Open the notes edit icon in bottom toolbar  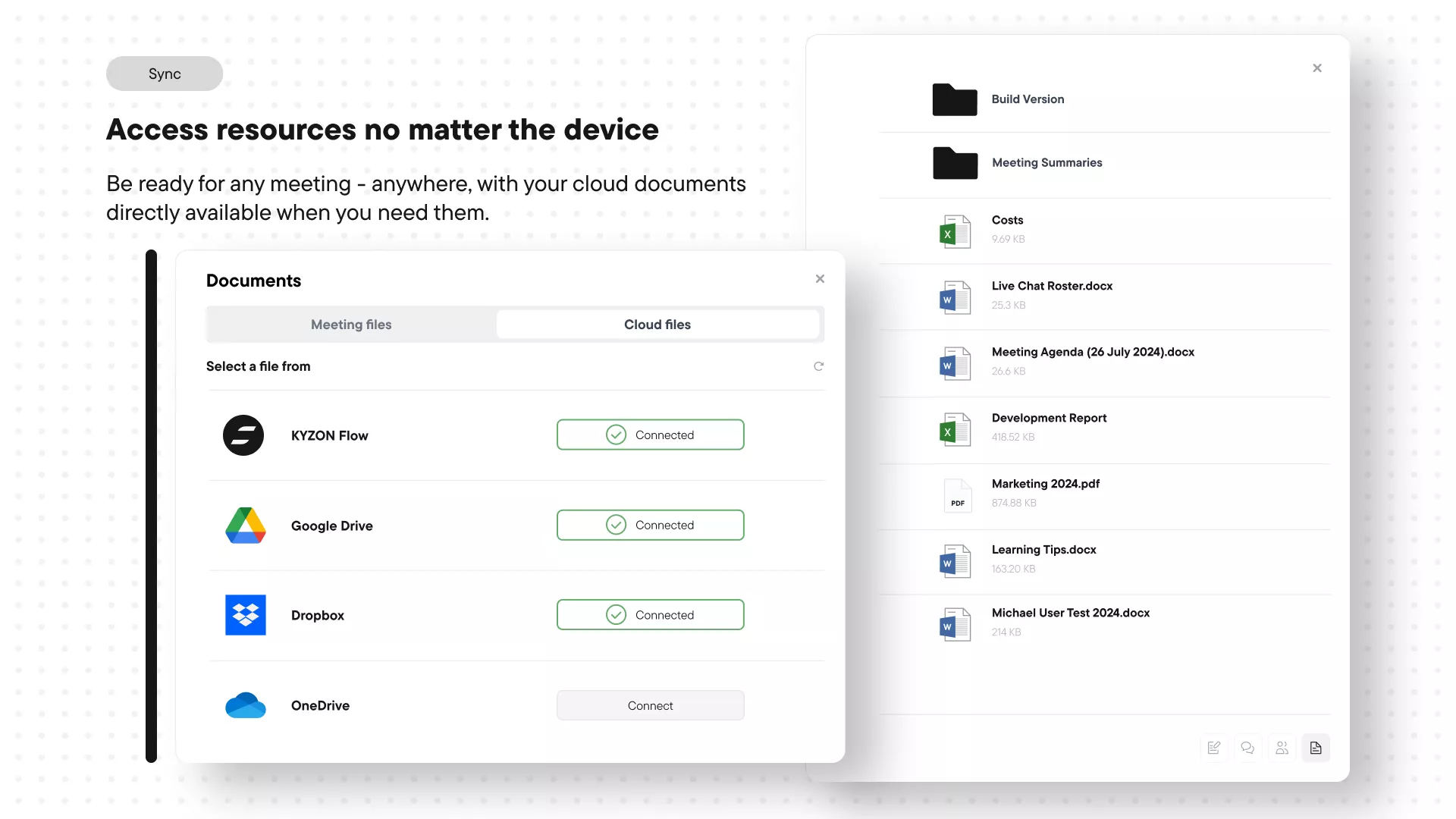(1213, 748)
